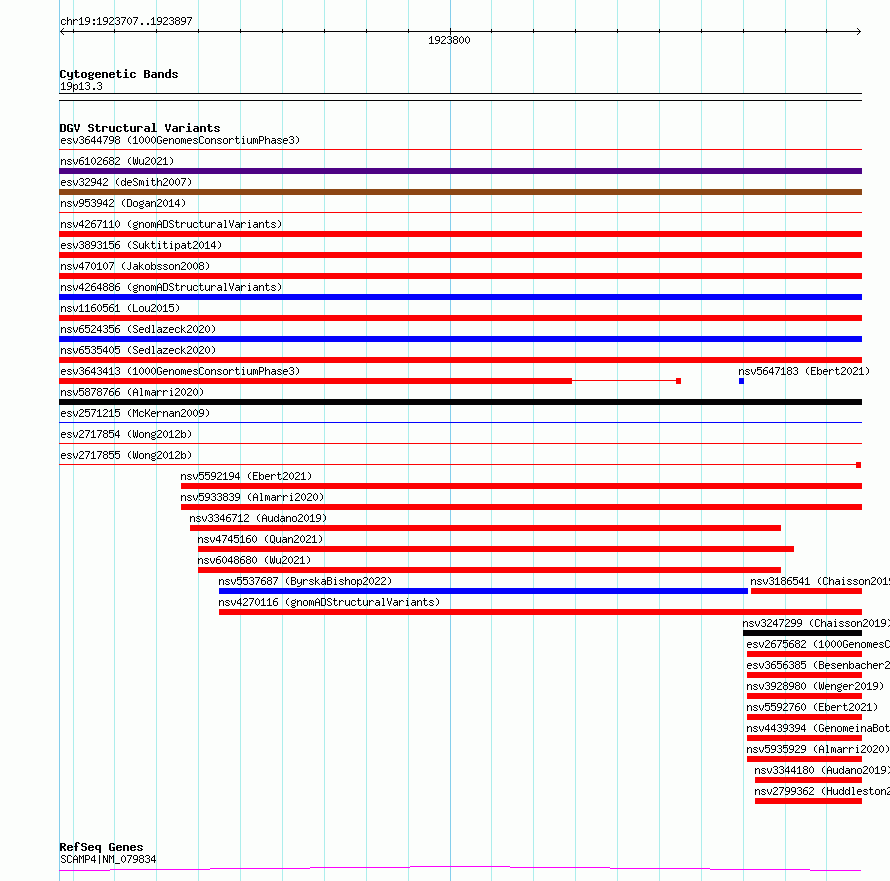Image resolution: width=890 pixels, height=881 pixels.
Task: Open nsv5592194 (Ebert2021) label
Action: (x=246, y=476)
